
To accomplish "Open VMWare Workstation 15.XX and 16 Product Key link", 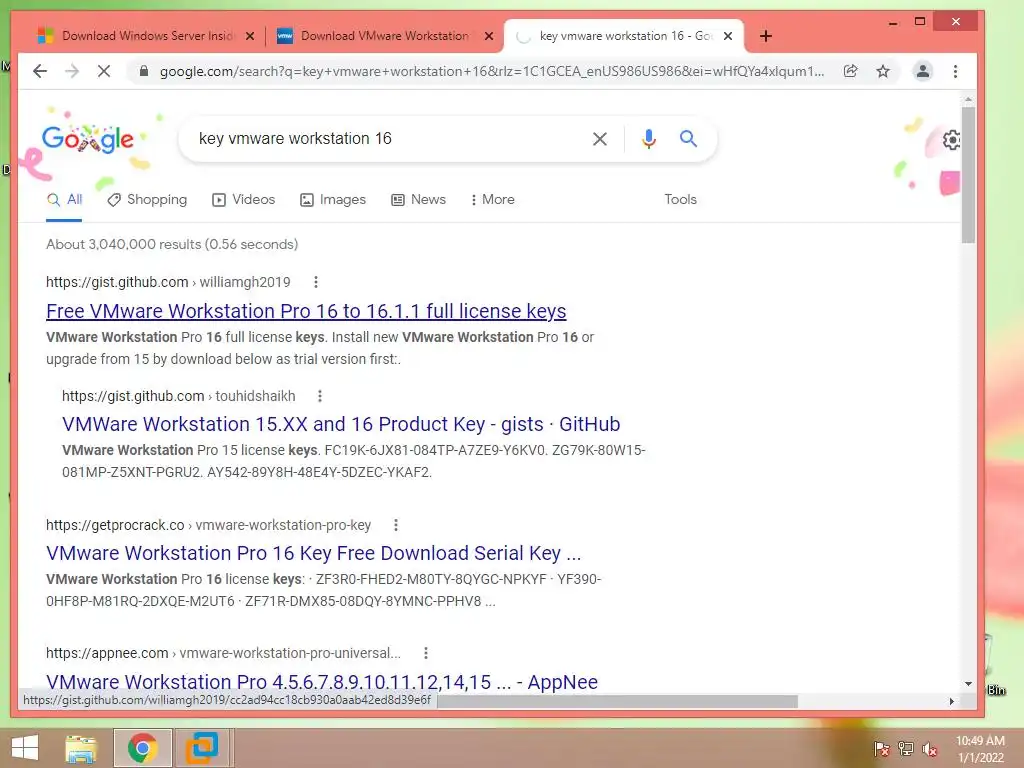I will [341, 424].
